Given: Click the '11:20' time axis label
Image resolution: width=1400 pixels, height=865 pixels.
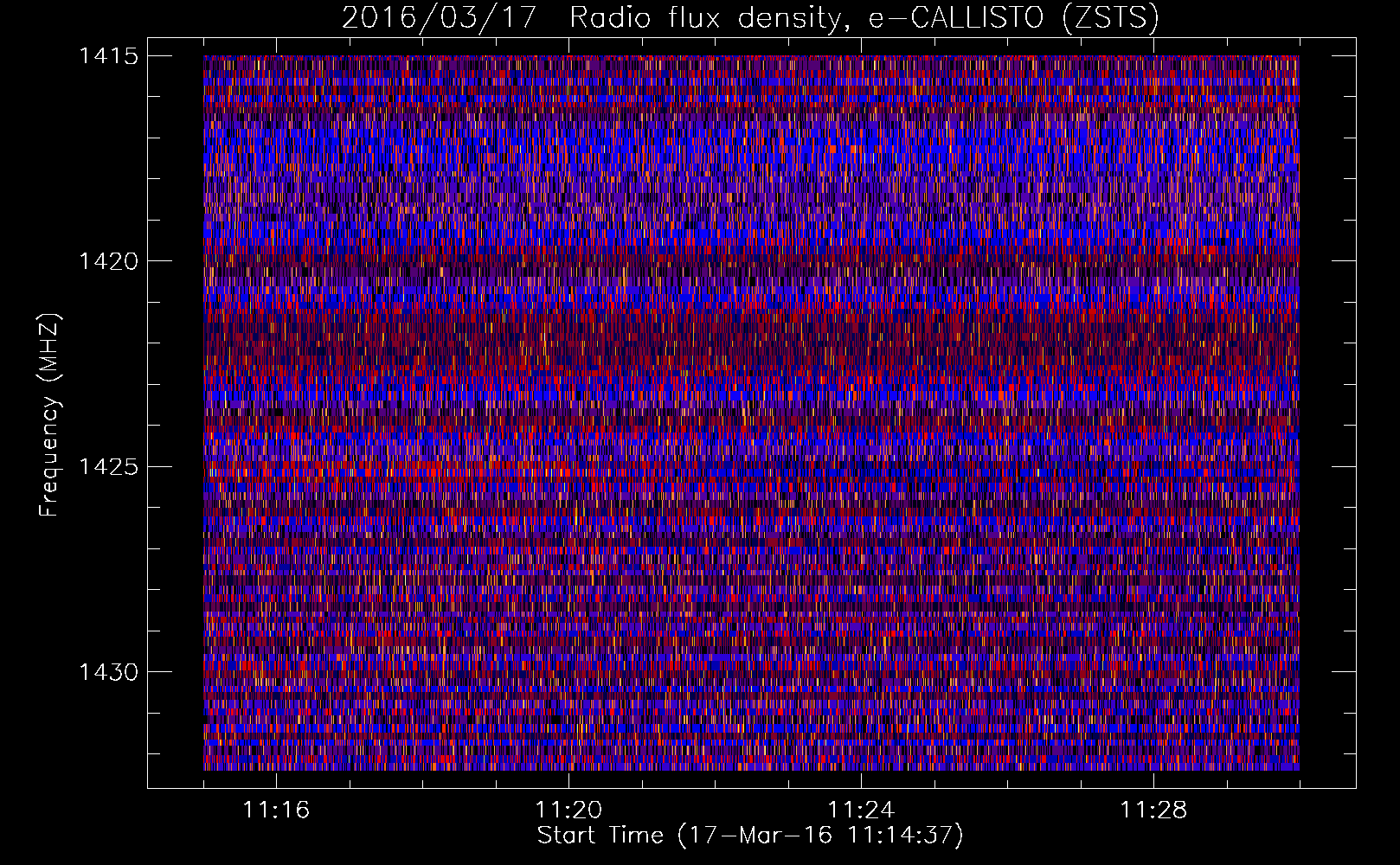Looking at the screenshot, I should click(x=568, y=811).
